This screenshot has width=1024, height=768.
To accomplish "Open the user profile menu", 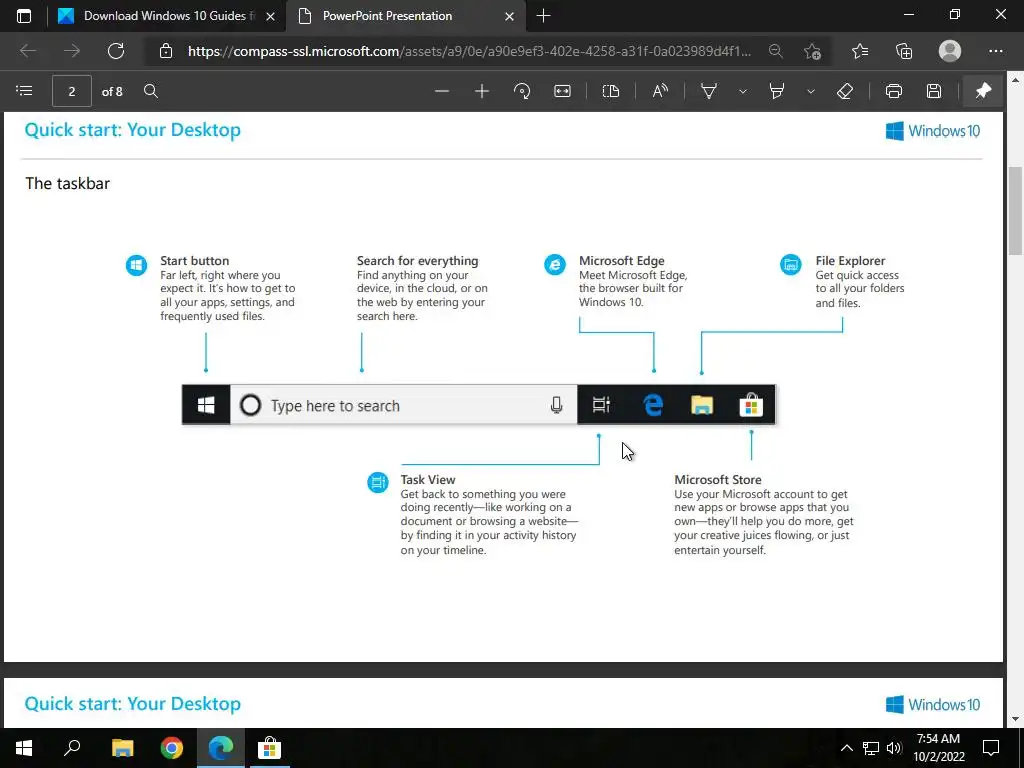I will click(x=950, y=51).
